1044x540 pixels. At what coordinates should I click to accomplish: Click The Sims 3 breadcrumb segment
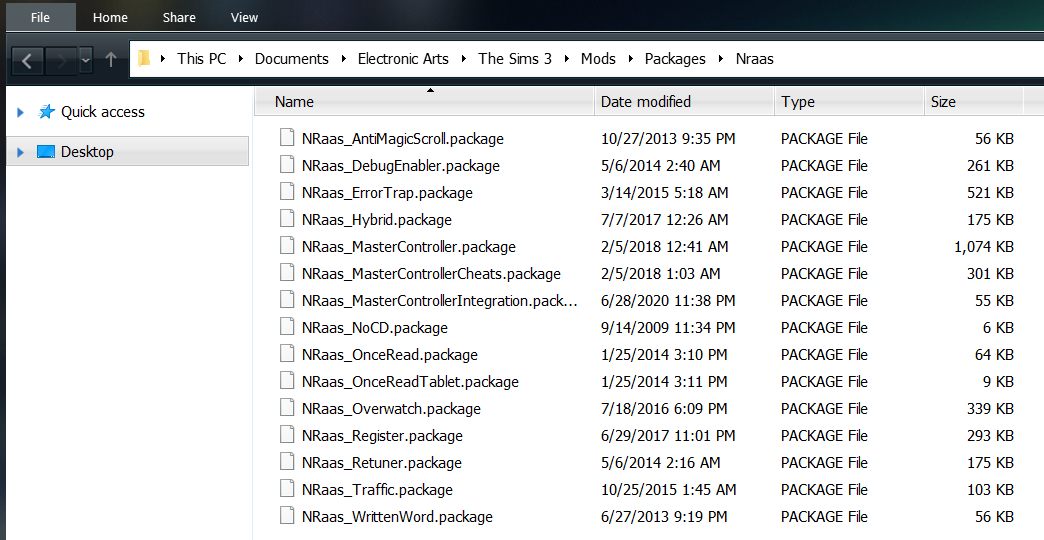coord(515,59)
